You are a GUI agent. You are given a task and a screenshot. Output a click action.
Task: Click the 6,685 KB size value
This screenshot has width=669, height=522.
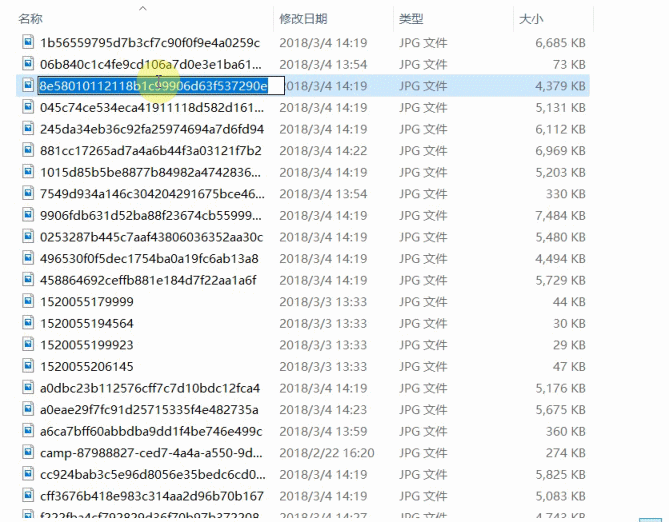pyautogui.click(x=560, y=43)
